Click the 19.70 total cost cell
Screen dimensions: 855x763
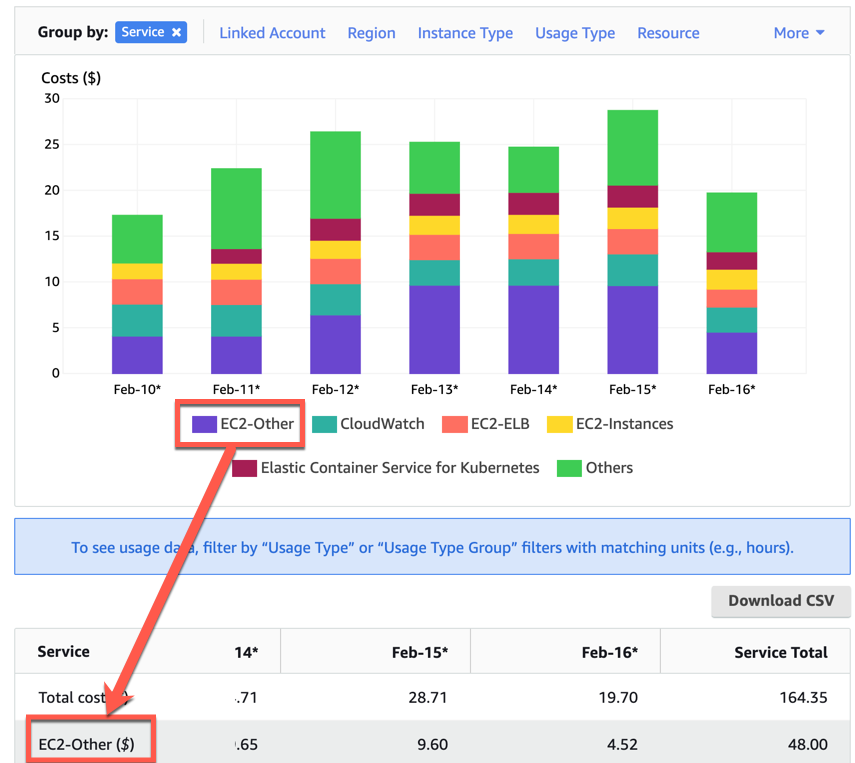[x=618, y=698]
